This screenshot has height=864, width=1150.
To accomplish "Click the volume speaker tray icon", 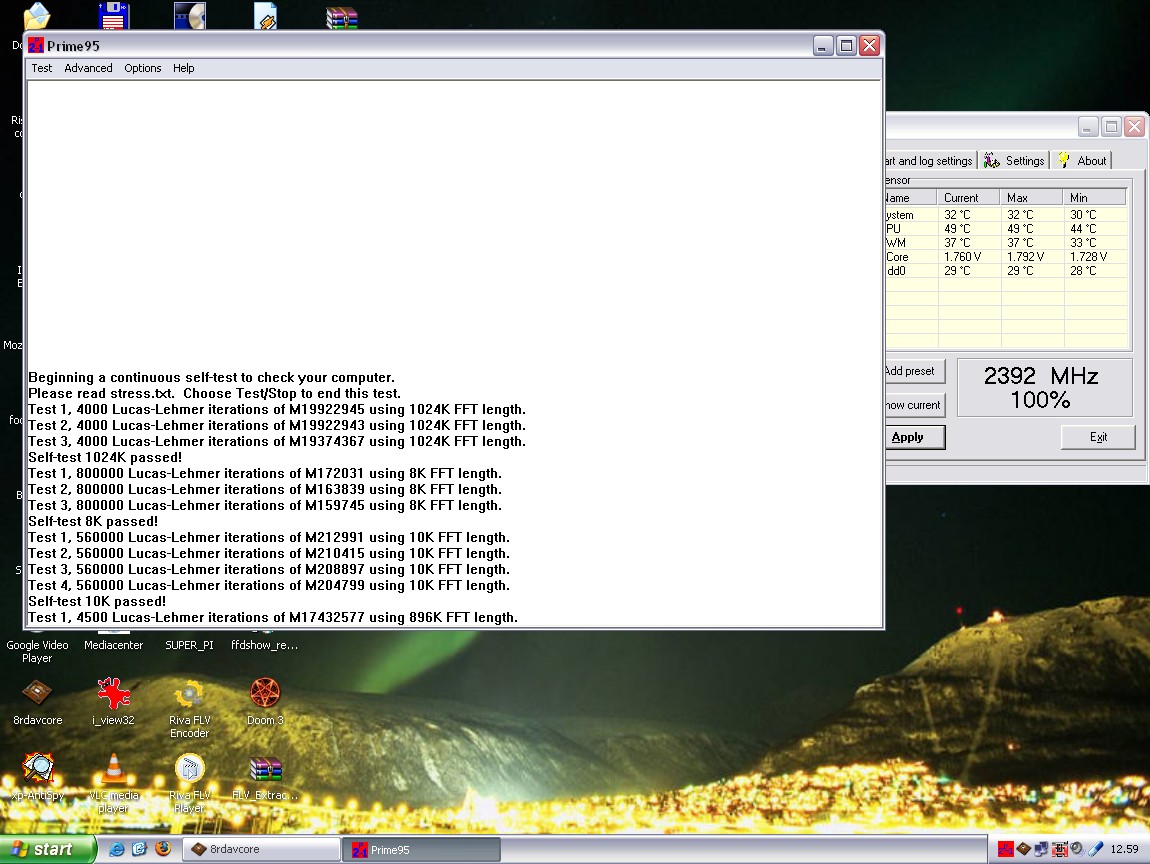I will tap(1077, 849).
